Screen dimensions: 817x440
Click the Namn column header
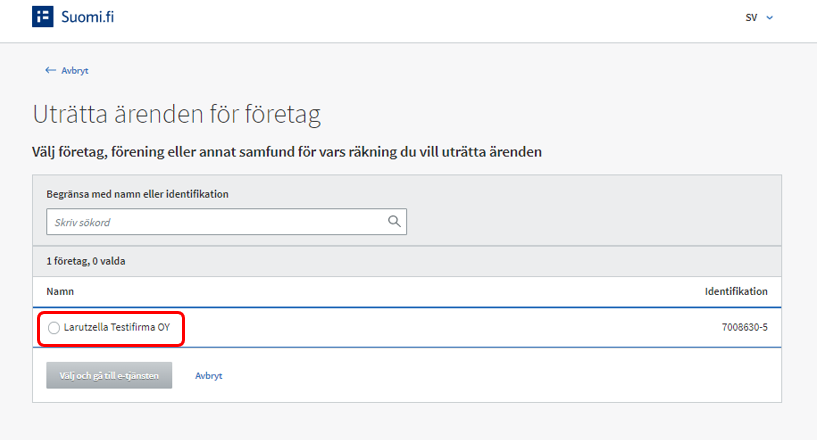pos(60,292)
